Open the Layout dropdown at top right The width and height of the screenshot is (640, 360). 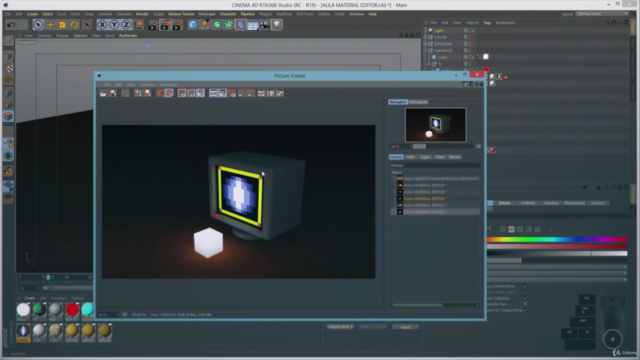click(602, 14)
